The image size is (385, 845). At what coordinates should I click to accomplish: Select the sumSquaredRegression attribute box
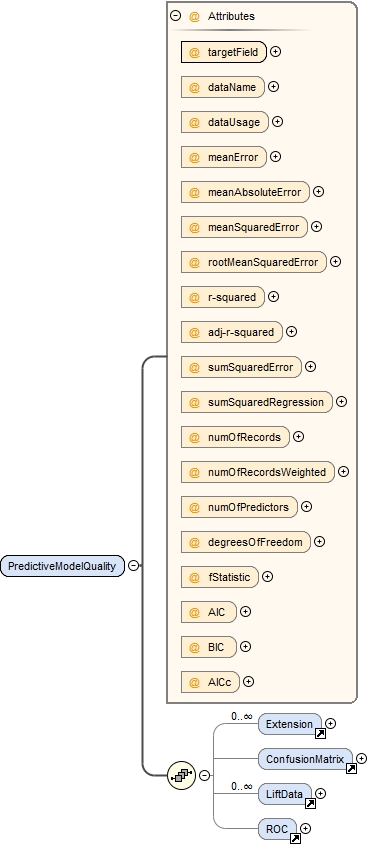tap(257, 403)
